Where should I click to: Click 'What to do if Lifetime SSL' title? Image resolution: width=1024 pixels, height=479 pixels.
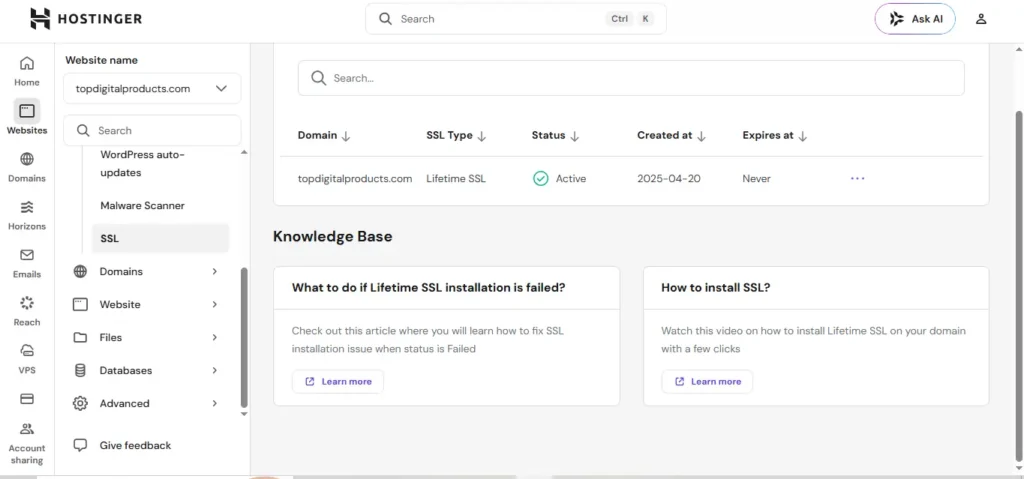(x=428, y=287)
